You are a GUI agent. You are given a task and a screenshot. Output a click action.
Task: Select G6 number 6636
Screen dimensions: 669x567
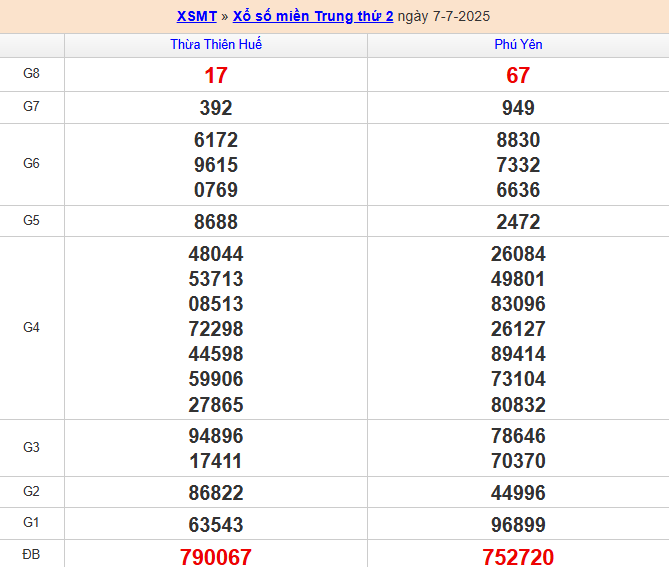point(518,190)
